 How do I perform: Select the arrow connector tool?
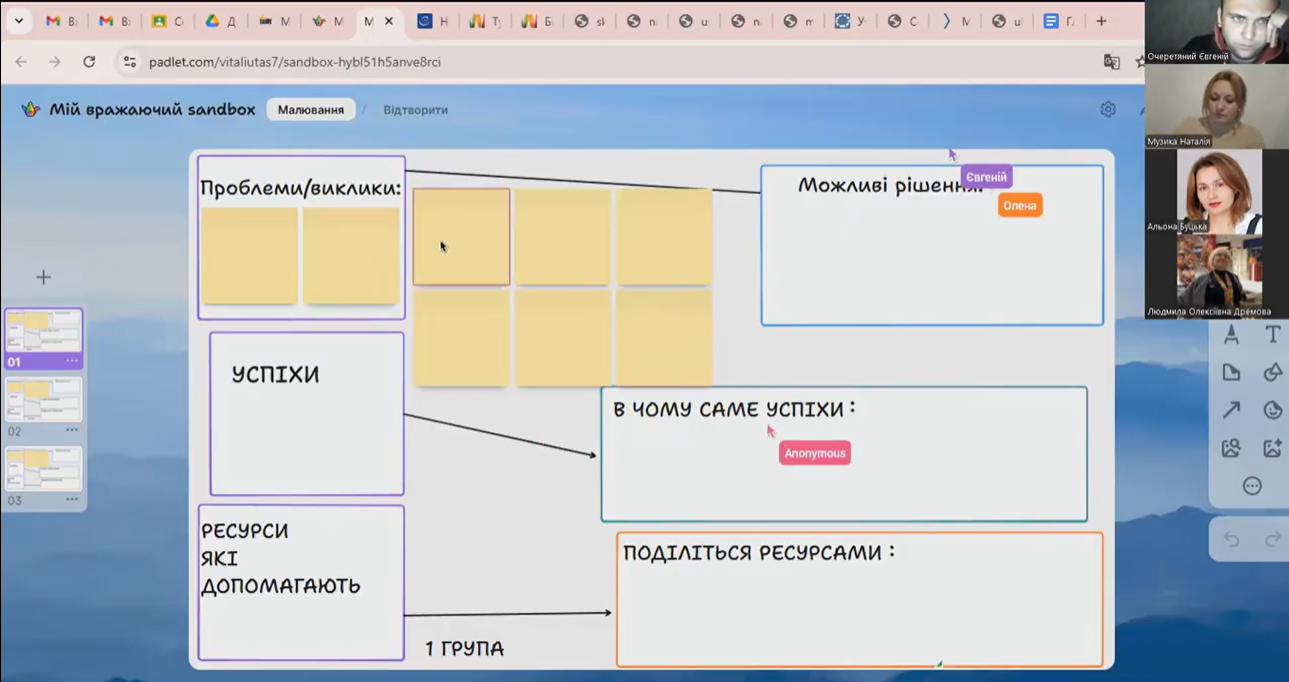[1231, 410]
